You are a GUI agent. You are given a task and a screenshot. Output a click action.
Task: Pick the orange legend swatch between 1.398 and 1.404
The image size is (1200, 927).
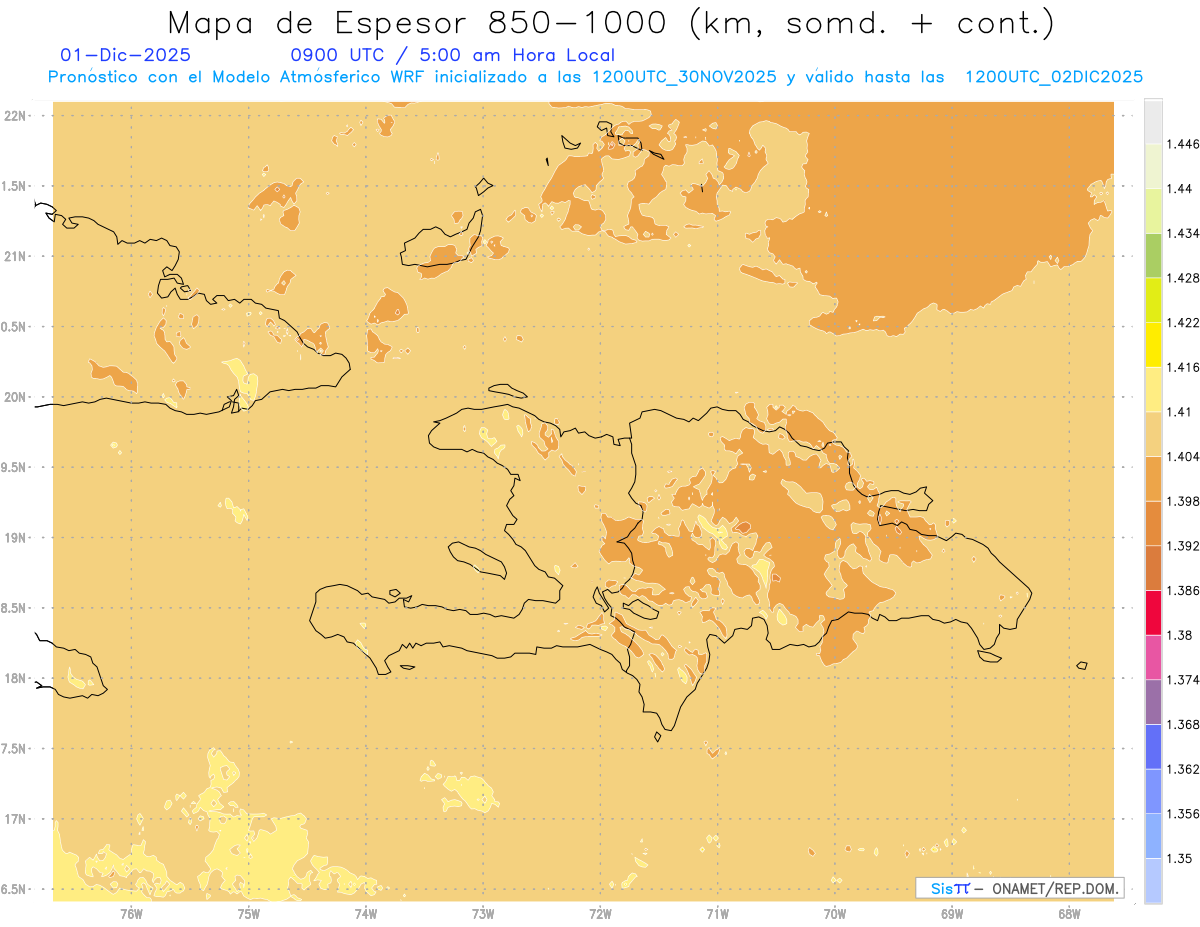1153,479
